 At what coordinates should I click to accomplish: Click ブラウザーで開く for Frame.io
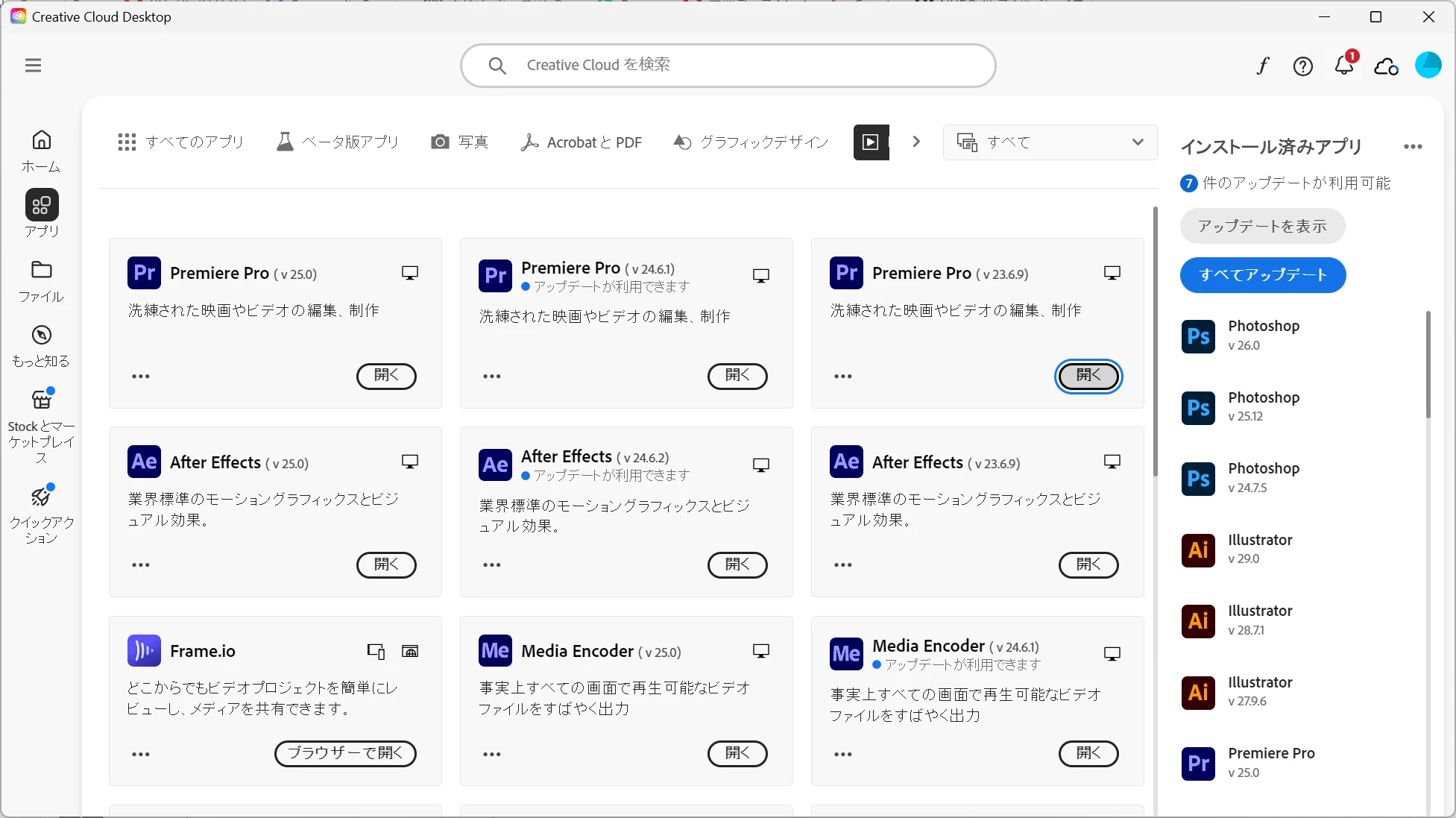coord(345,753)
